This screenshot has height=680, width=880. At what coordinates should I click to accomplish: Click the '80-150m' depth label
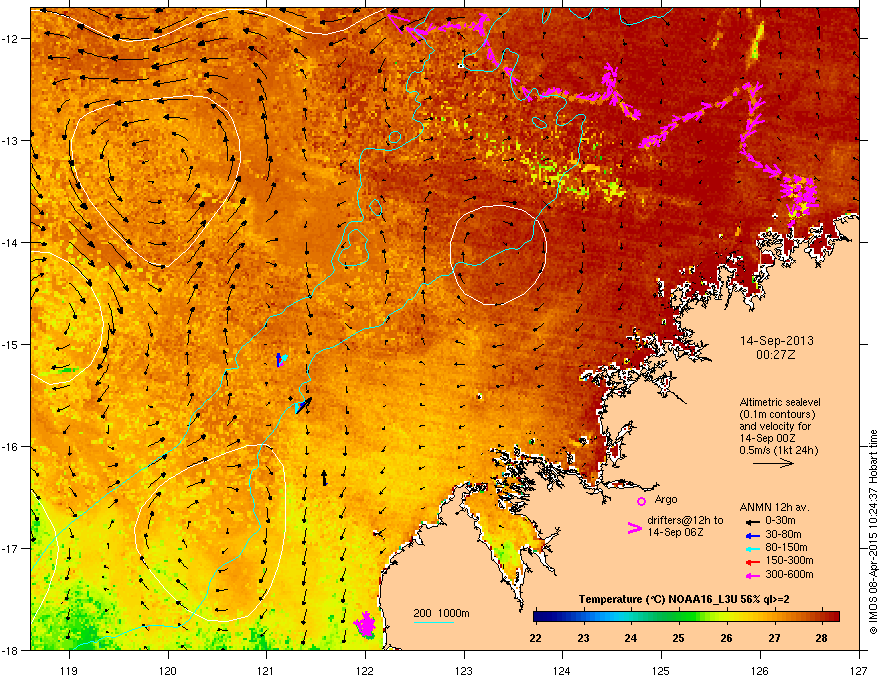point(786,548)
